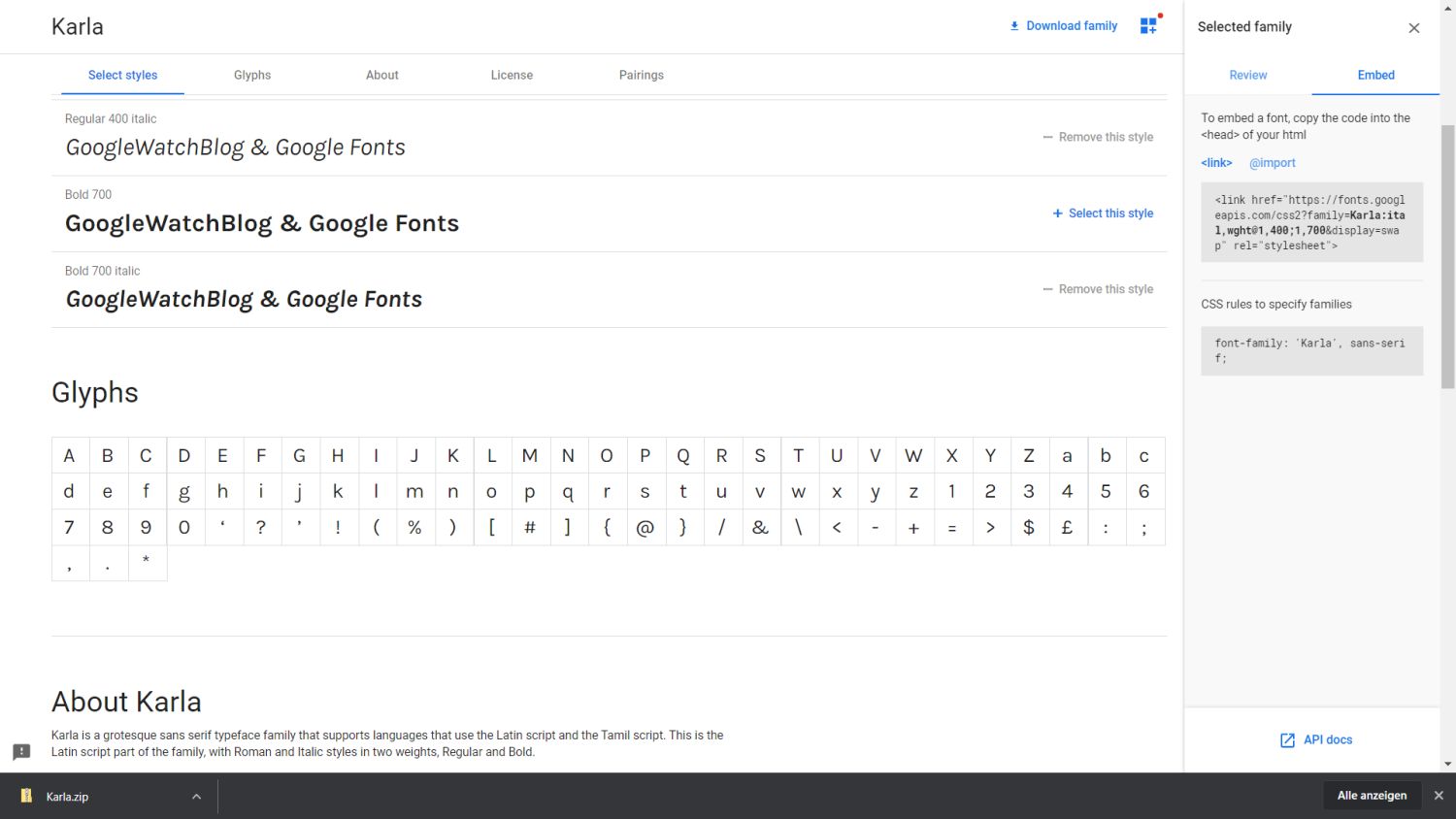Remove the Regular 400 italic style

[x=1098, y=138]
